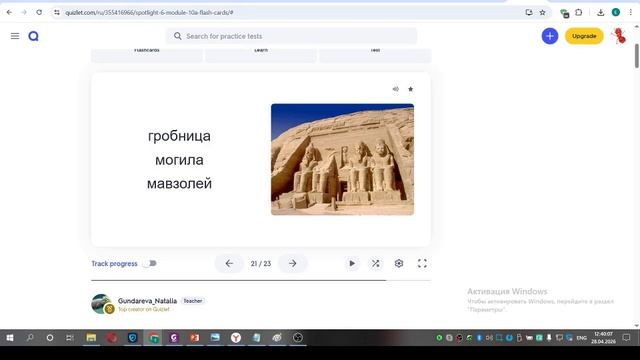Click the Teacher badge
Image resolution: width=640 pixels, height=360 pixels.
[x=193, y=301]
